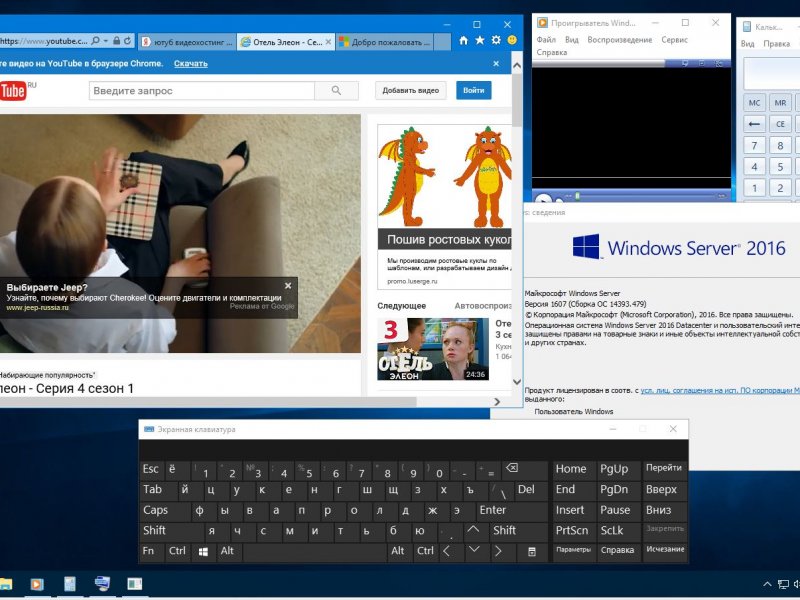Click the browser vertical scrollbar down arrow
Viewport: 800px width, 600px height.
click(517, 382)
